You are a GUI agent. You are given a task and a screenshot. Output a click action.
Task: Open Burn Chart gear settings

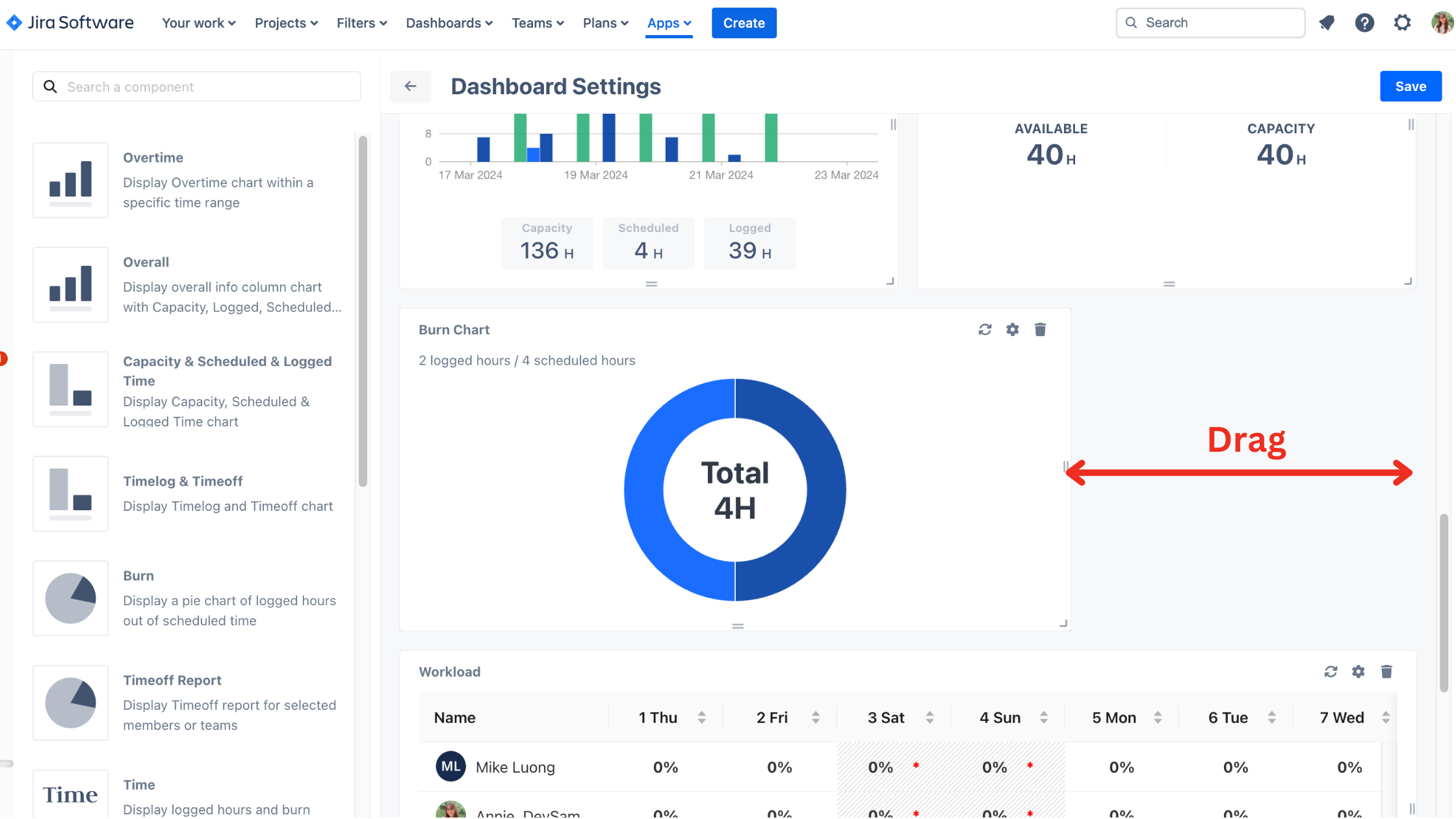tap(1012, 330)
